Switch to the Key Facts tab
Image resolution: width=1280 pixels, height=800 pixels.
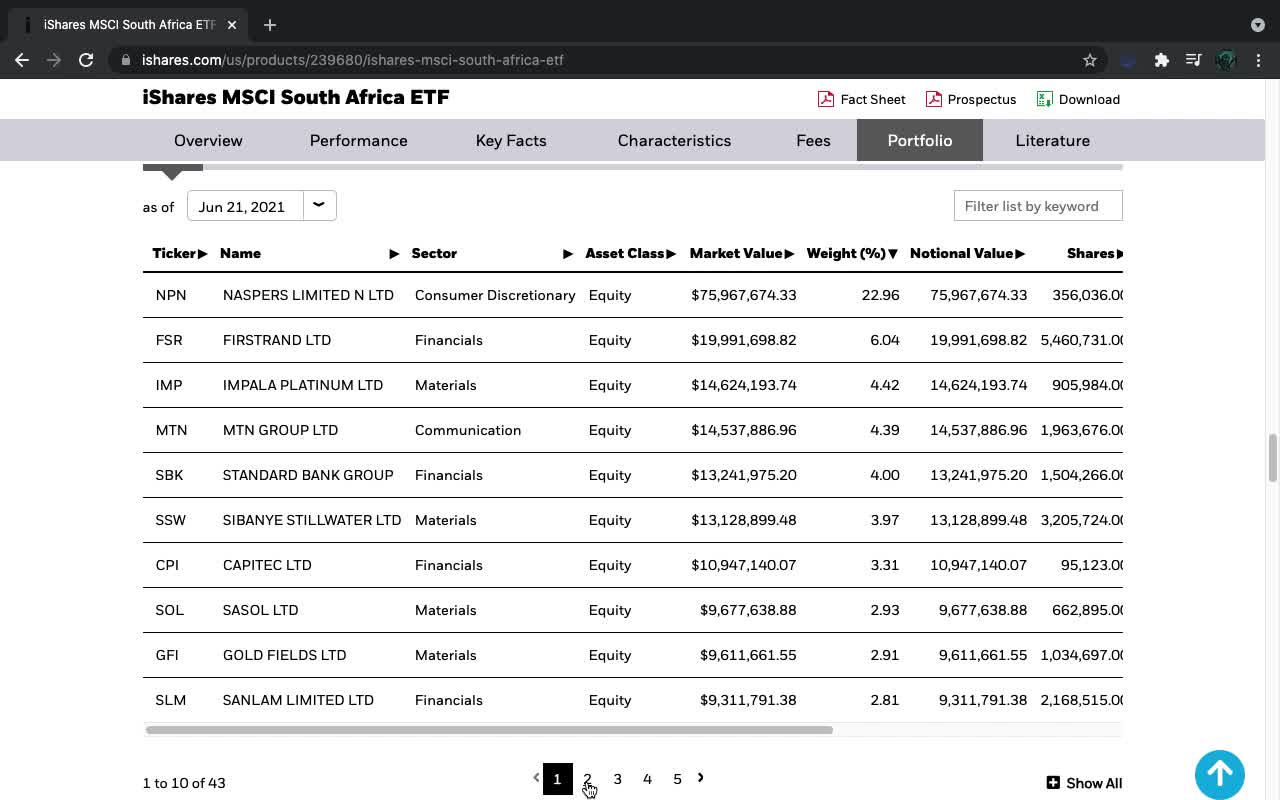(x=511, y=140)
